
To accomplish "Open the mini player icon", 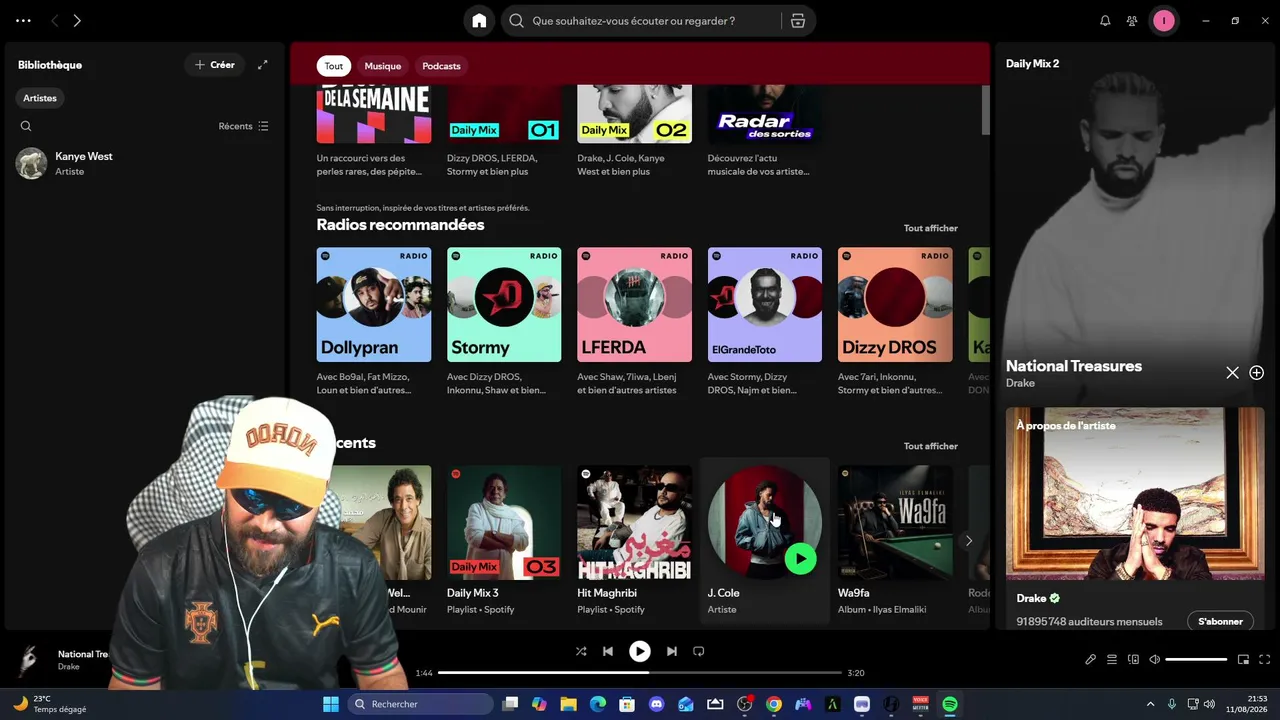I will (x=1243, y=659).
